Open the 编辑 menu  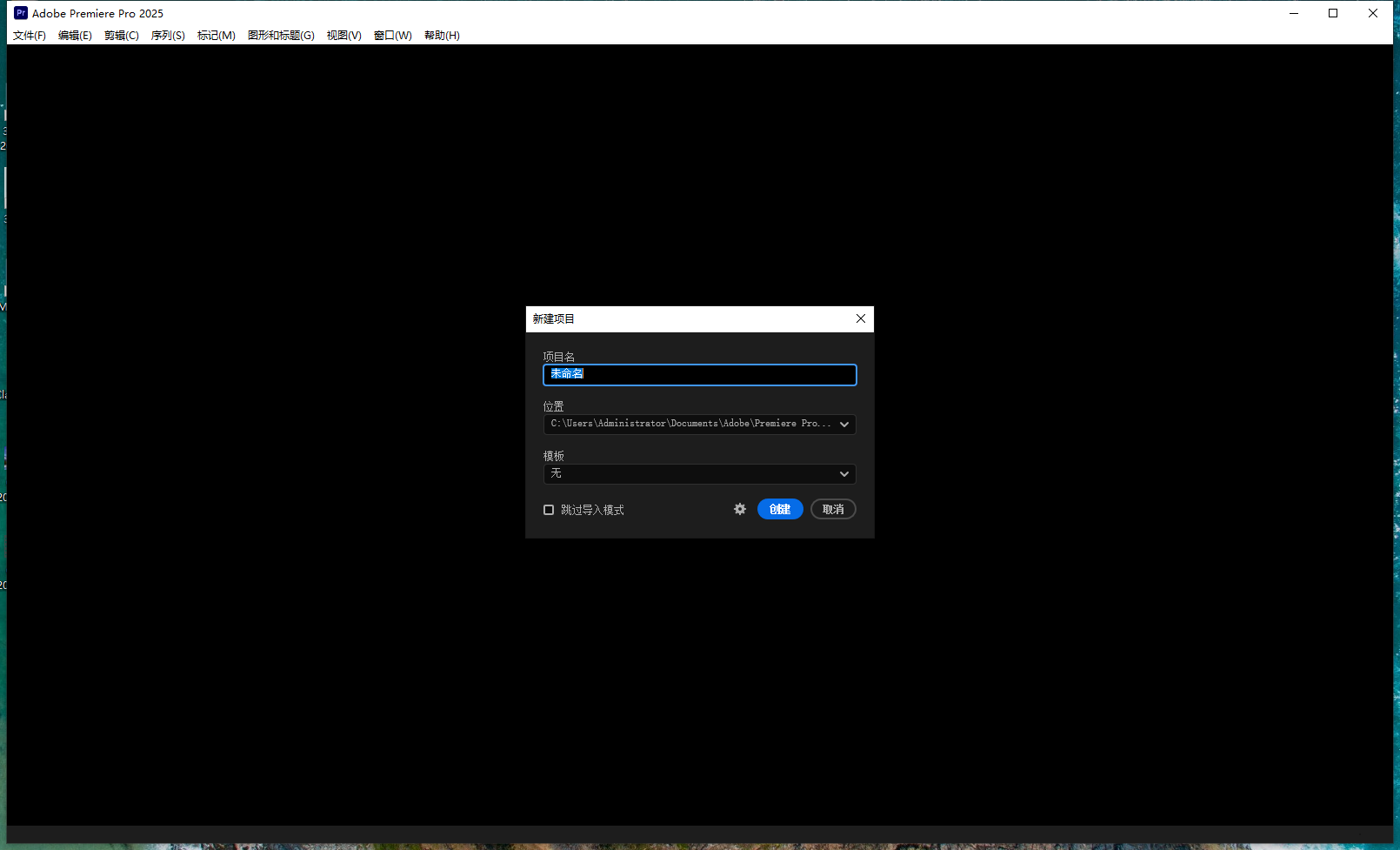[x=75, y=36]
